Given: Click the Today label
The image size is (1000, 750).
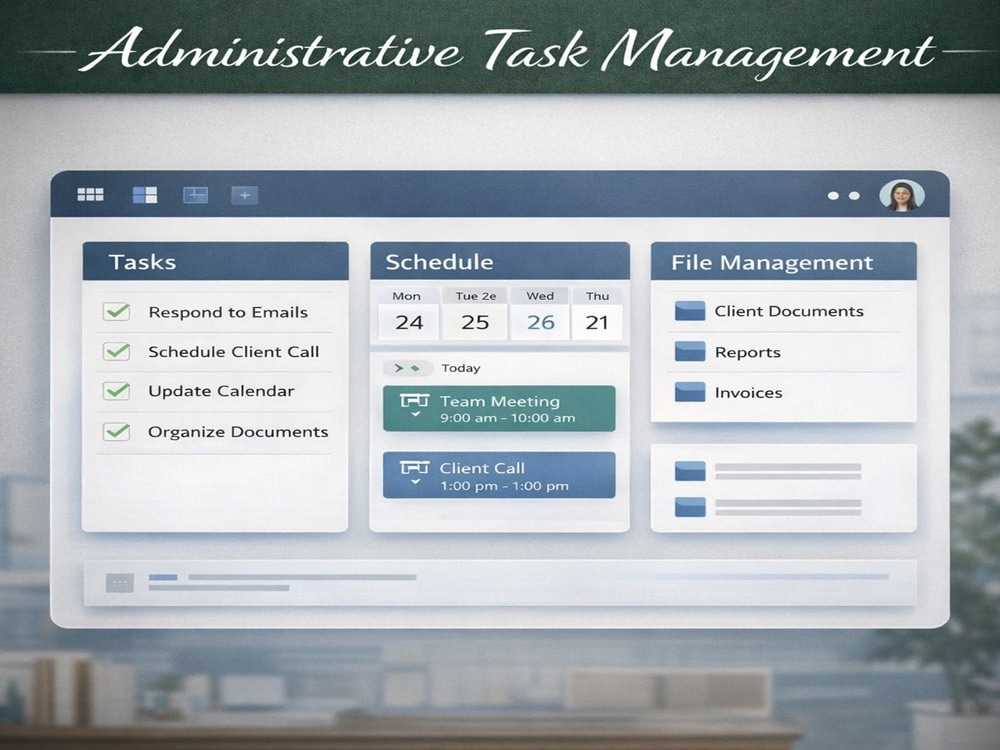Looking at the screenshot, I should tap(460, 368).
